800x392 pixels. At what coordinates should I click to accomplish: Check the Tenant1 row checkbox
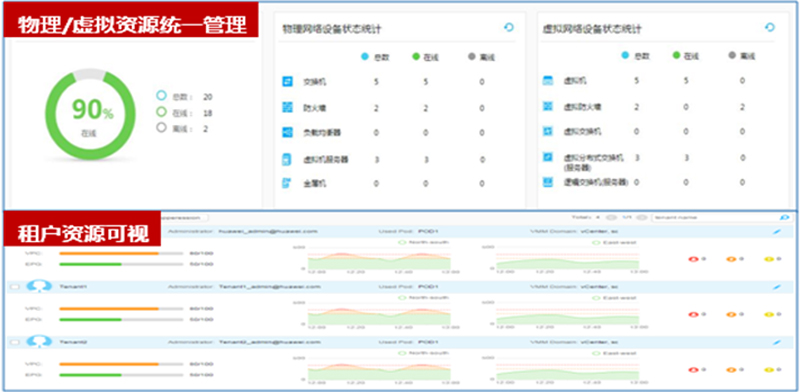click(15, 287)
